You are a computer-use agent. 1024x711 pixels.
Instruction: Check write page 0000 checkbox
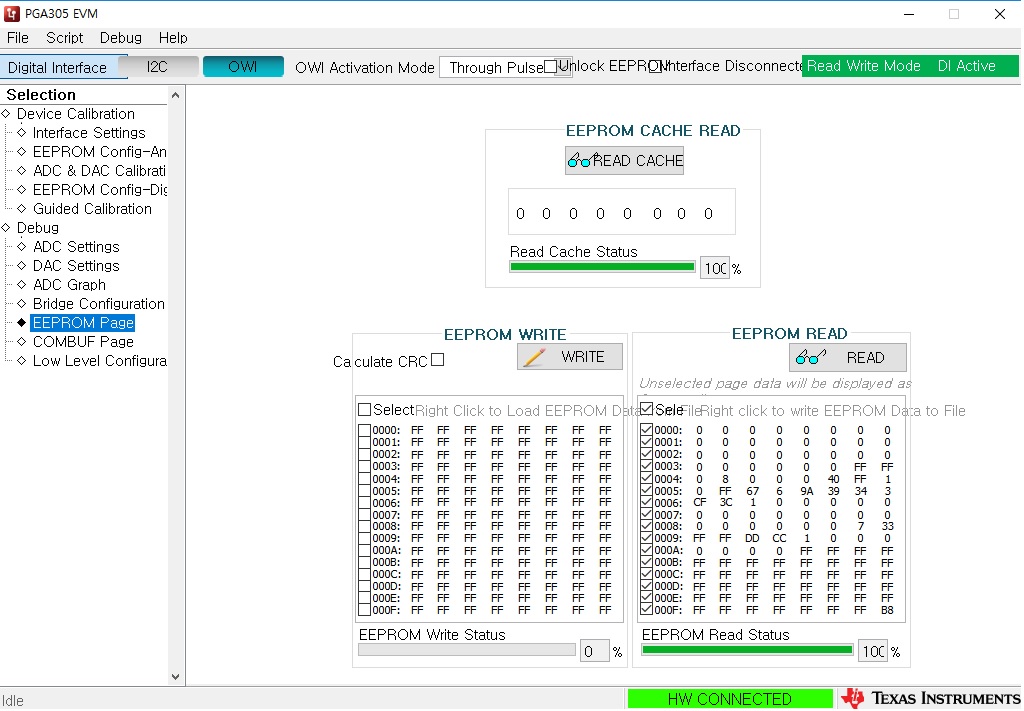[x=364, y=430]
